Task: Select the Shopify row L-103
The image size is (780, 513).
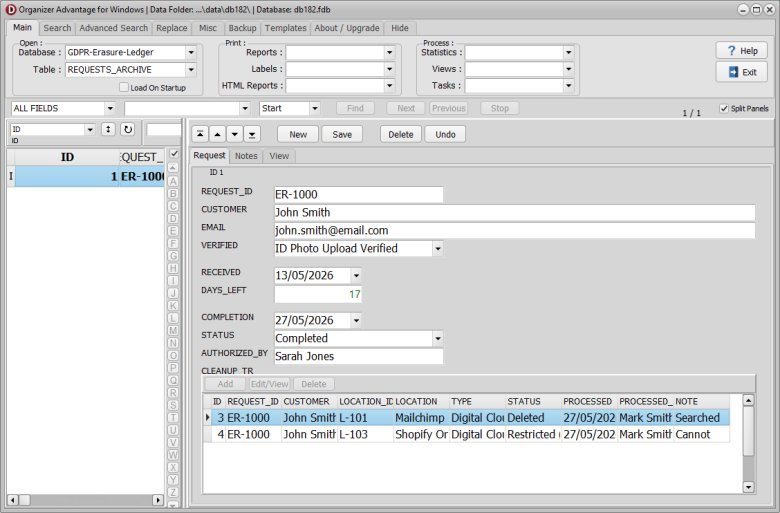Action: tap(467, 434)
